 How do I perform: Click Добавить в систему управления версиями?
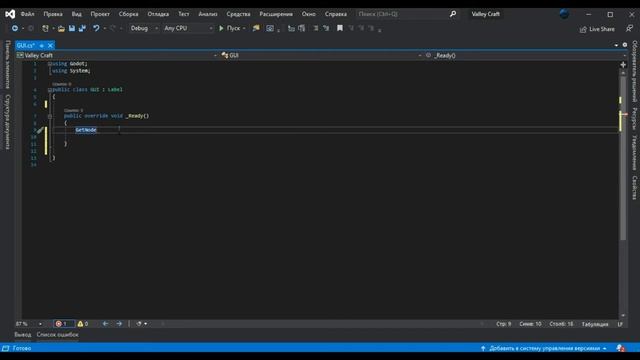(543, 348)
